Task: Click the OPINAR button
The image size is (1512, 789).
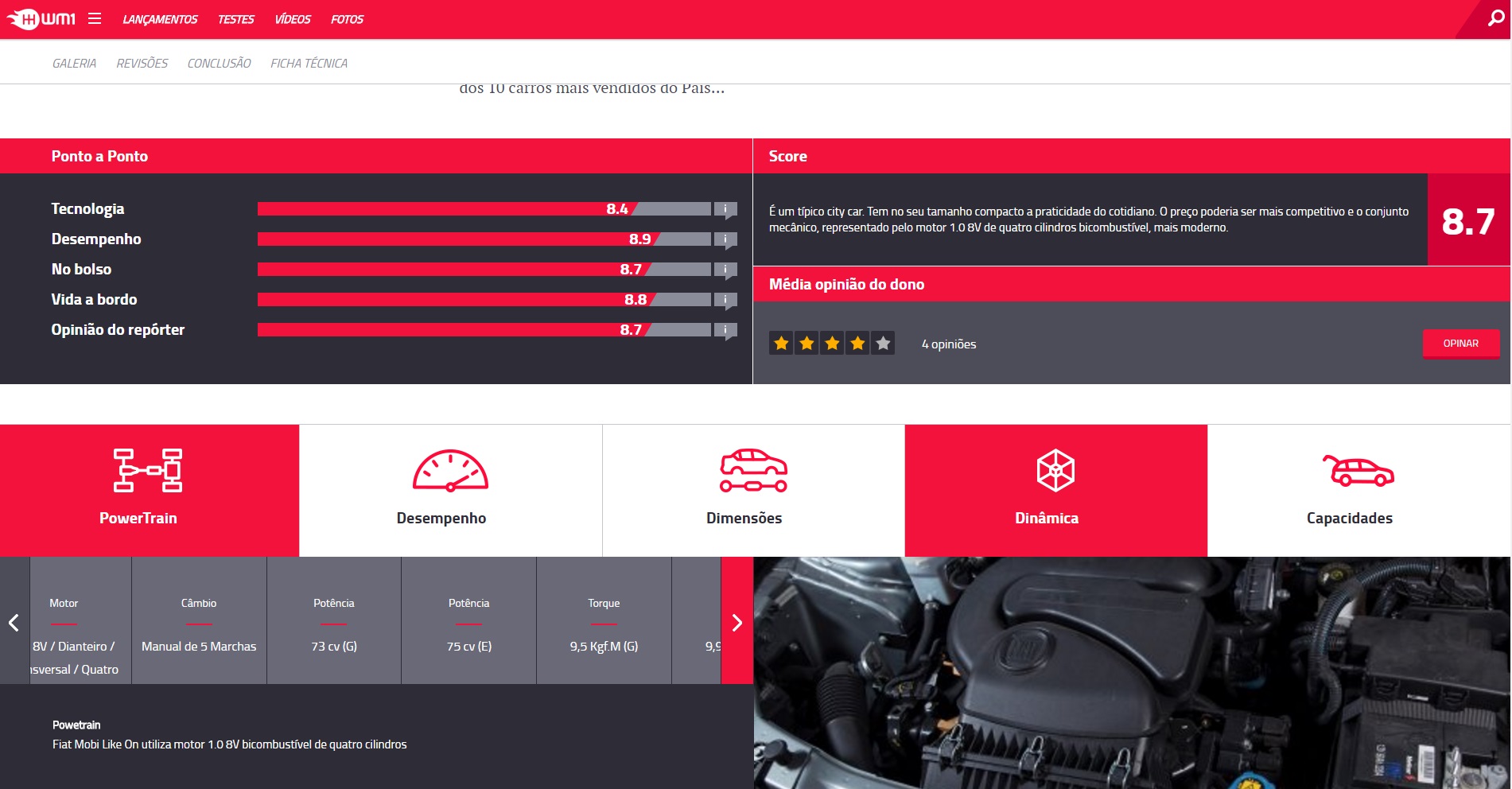Action: pyautogui.click(x=1461, y=343)
